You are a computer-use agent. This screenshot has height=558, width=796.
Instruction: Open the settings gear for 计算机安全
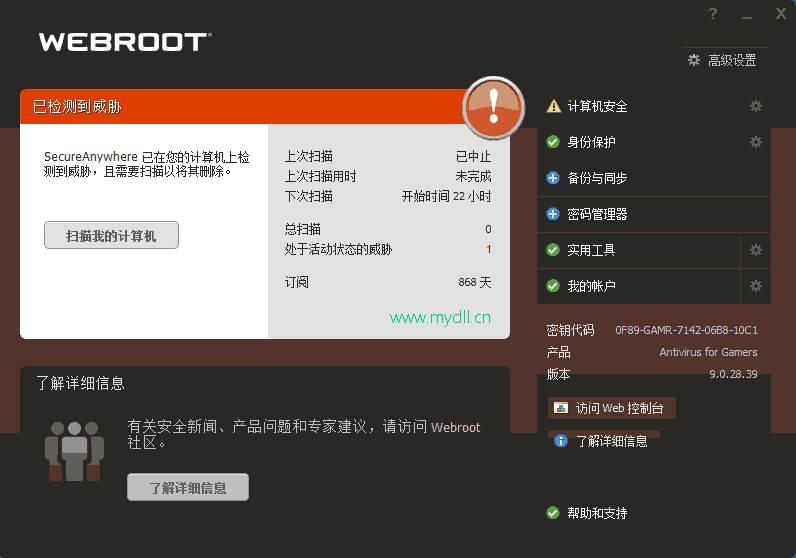pos(756,106)
